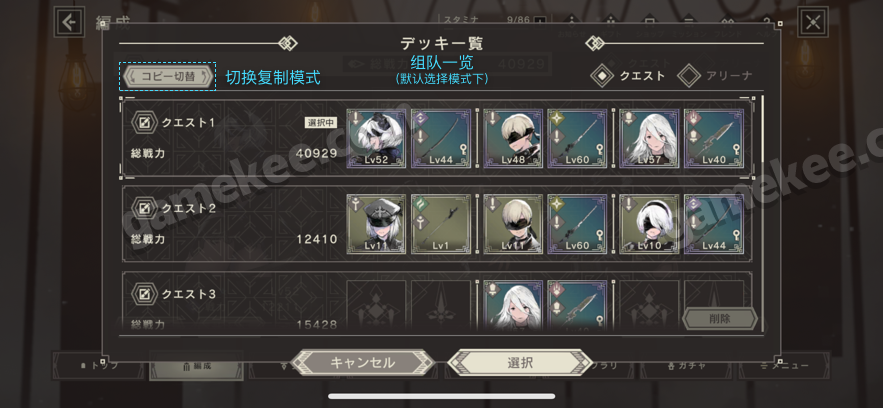Click the キャンセル button
Screen dimensions: 883x408
click(x=363, y=363)
